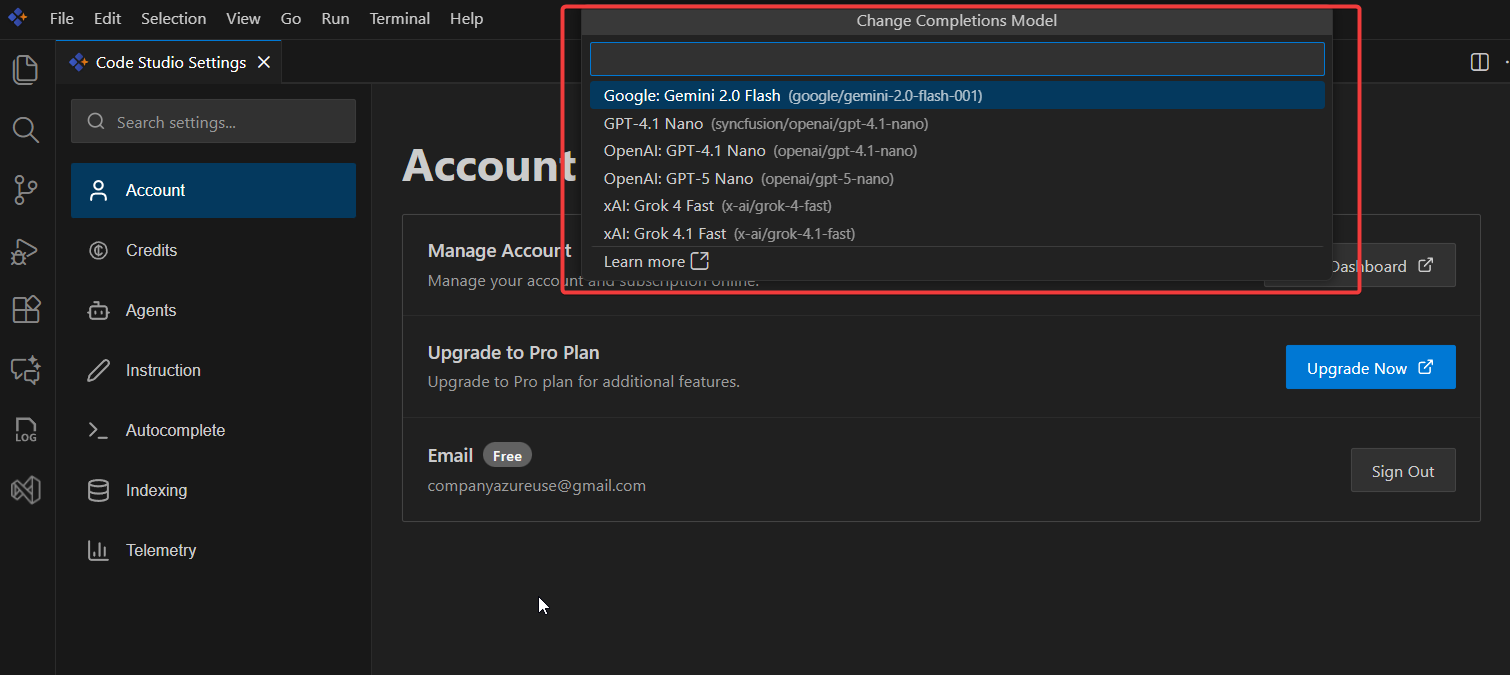Open the Terminal menu
Image resolution: width=1510 pixels, height=675 pixels.
click(x=399, y=19)
